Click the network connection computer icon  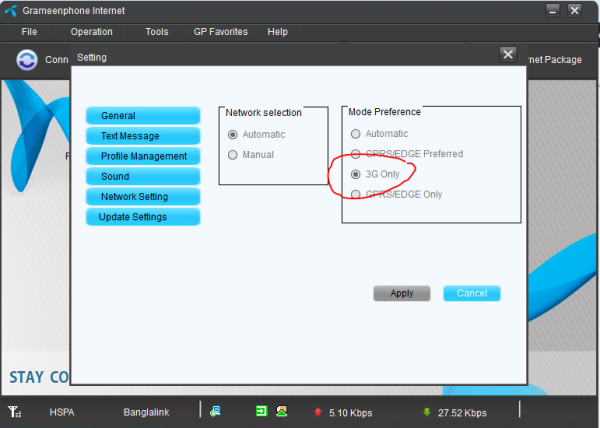click(215, 411)
